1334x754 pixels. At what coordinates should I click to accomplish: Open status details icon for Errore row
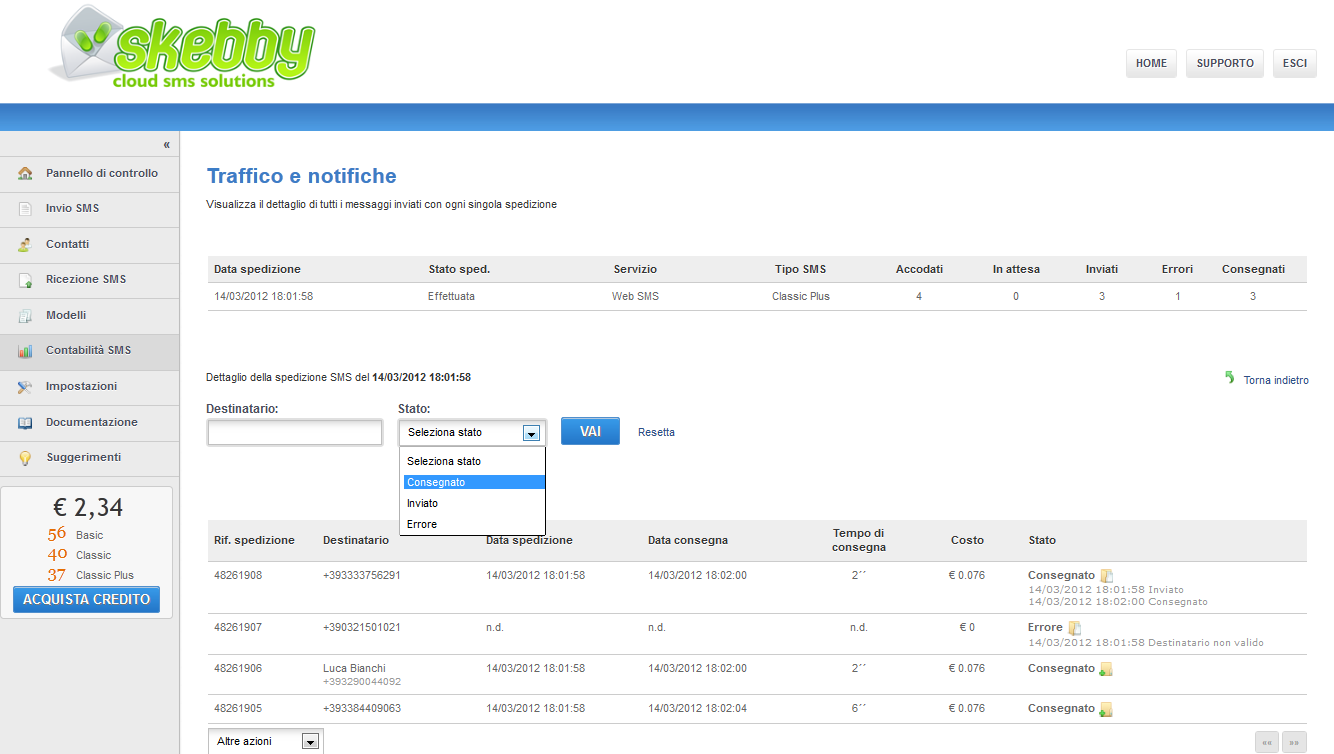[1074, 628]
